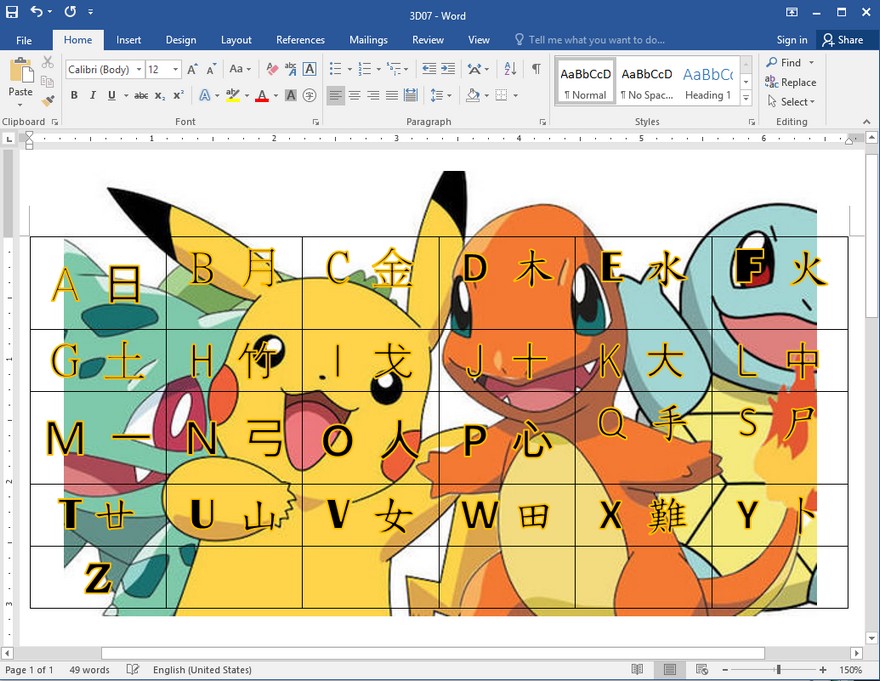Start a numbered list

pos(365,69)
